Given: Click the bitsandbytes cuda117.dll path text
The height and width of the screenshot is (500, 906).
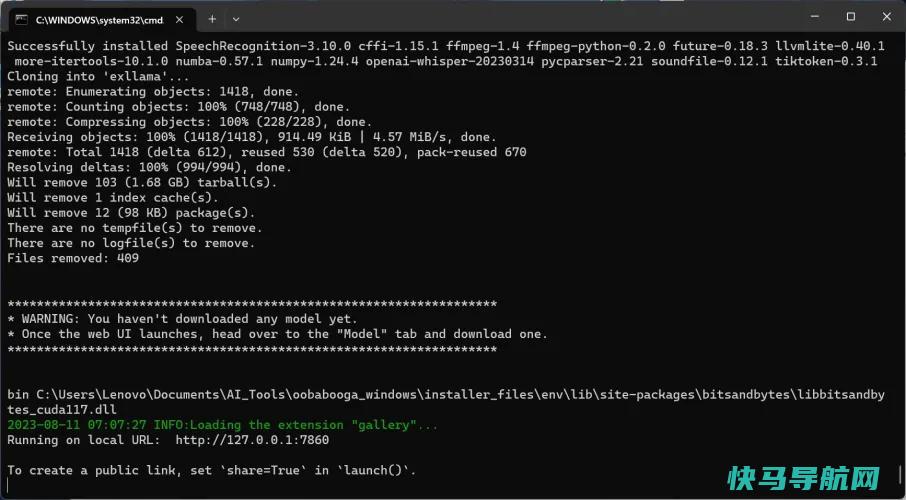Looking at the screenshot, I should point(445,402).
